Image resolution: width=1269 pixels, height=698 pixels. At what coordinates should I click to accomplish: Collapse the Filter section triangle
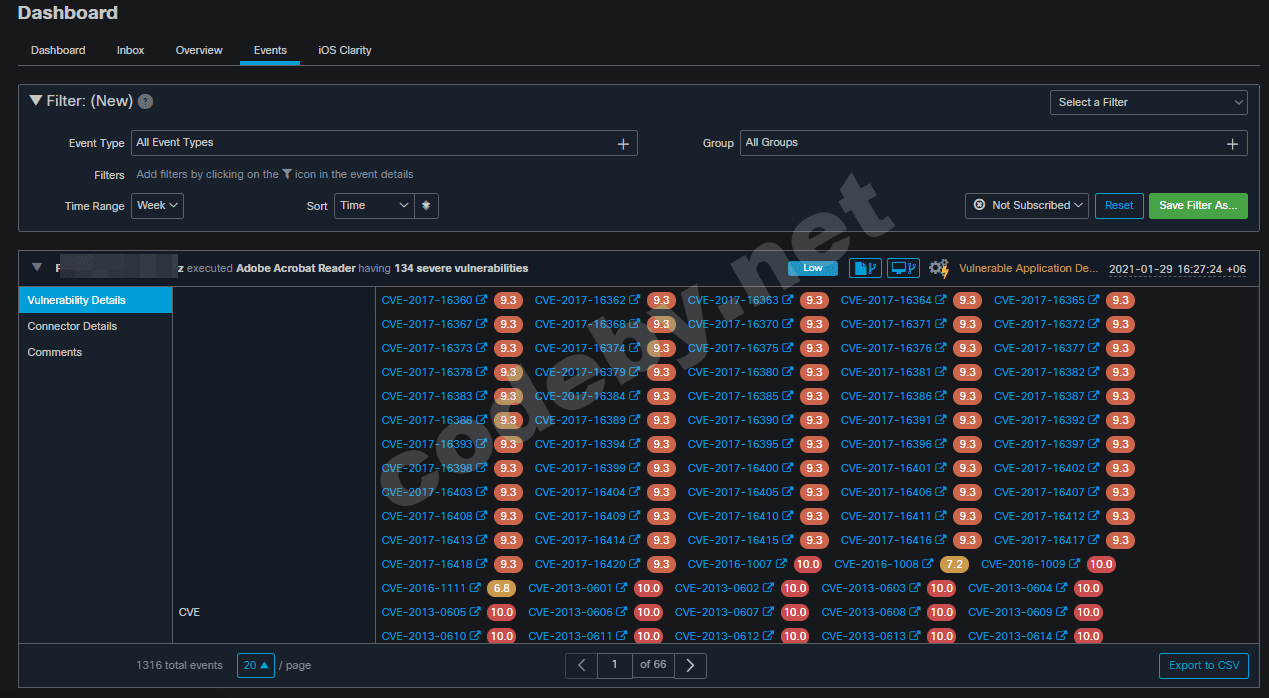tap(36, 100)
